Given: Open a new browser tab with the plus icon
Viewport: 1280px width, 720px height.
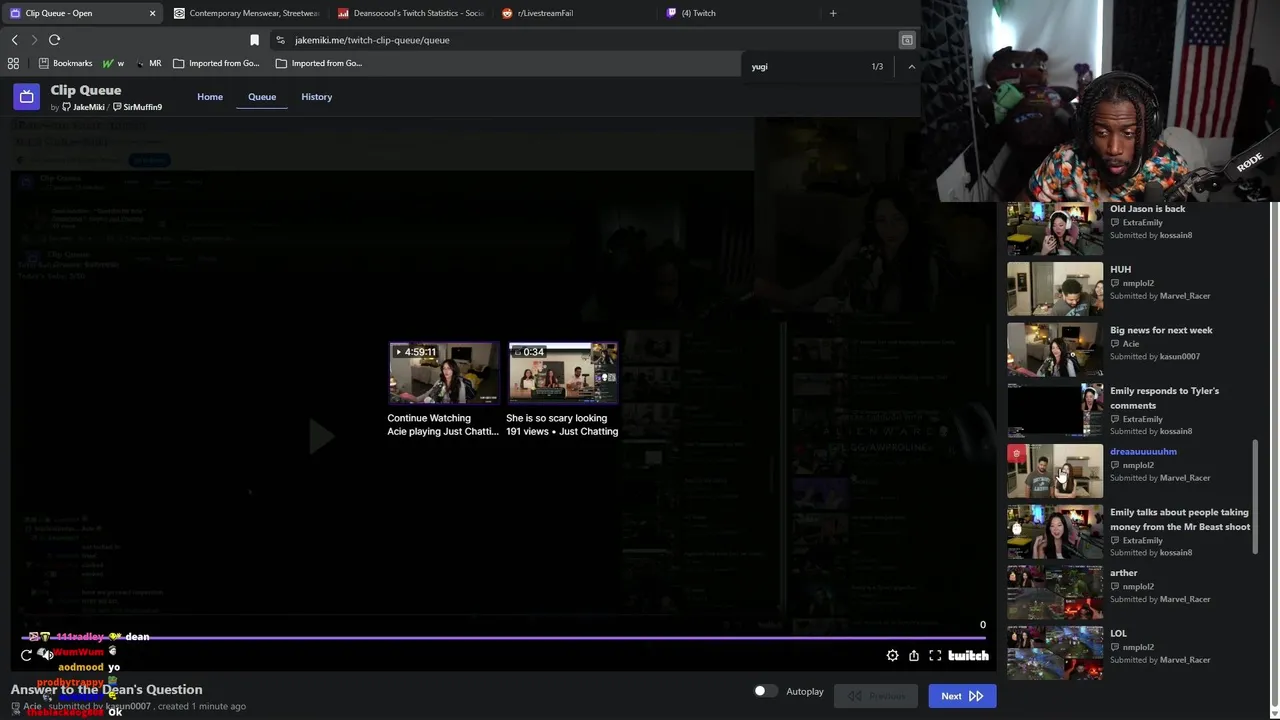Looking at the screenshot, I should (x=833, y=13).
